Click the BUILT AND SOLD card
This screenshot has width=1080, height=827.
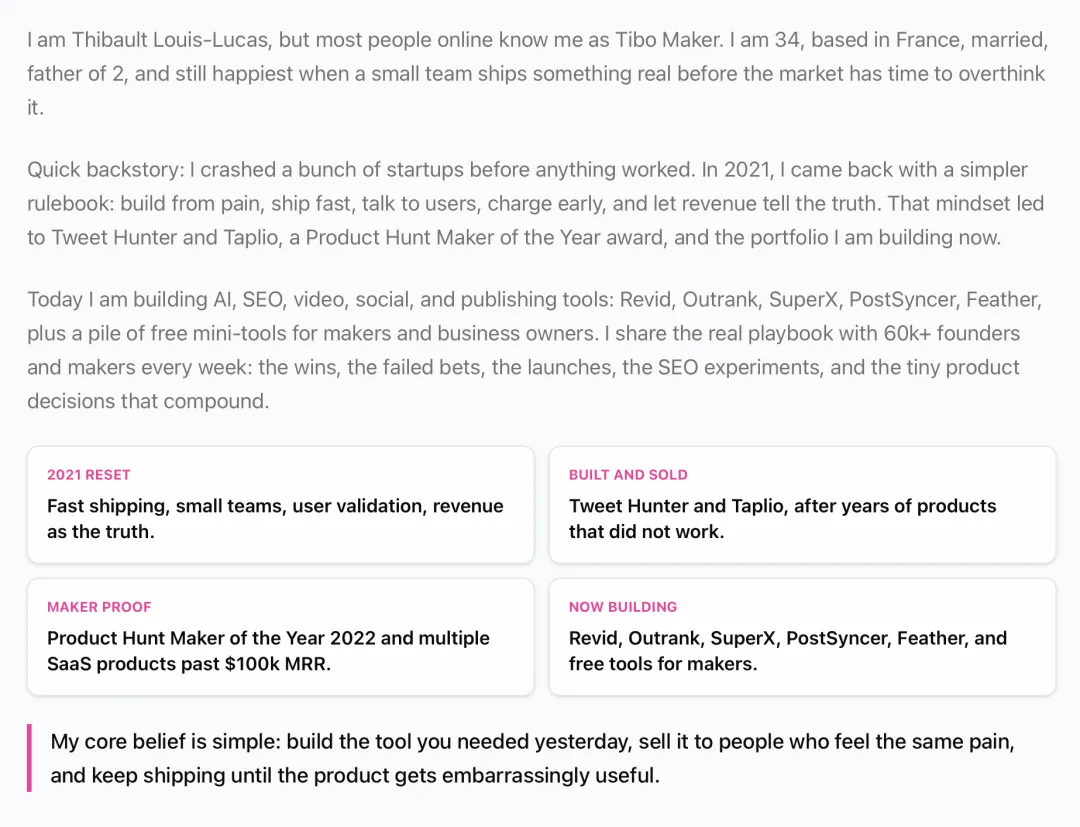tap(802, 505)
